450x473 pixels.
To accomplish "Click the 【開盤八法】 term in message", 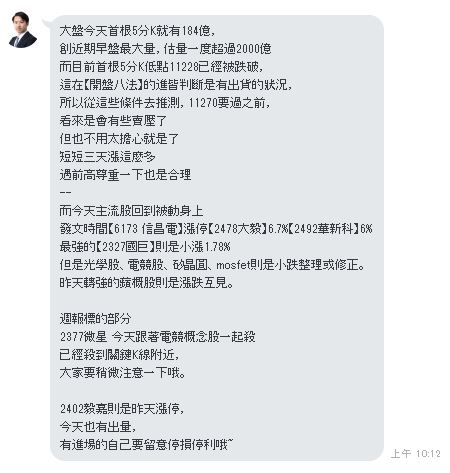I will 114,85.
